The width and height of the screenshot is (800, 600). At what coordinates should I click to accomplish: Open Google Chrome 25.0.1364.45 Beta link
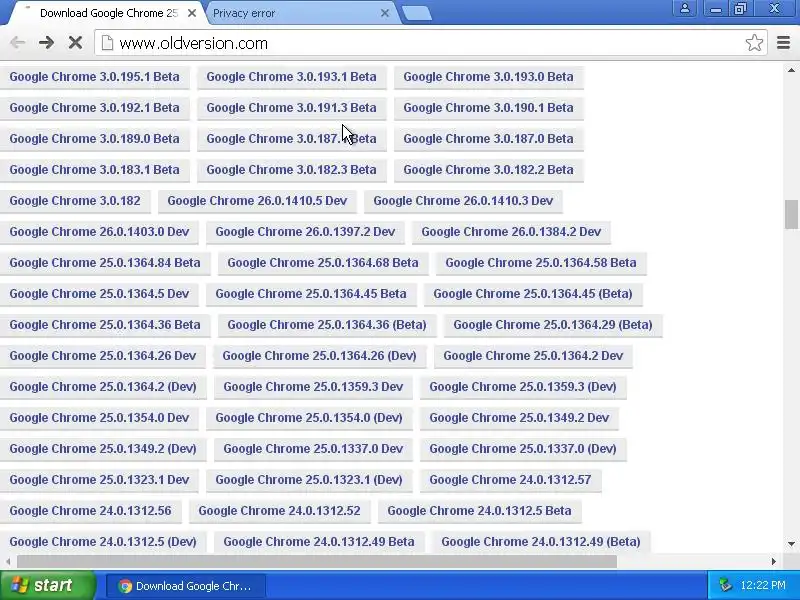pyautogui.click(x=311, y=294)
